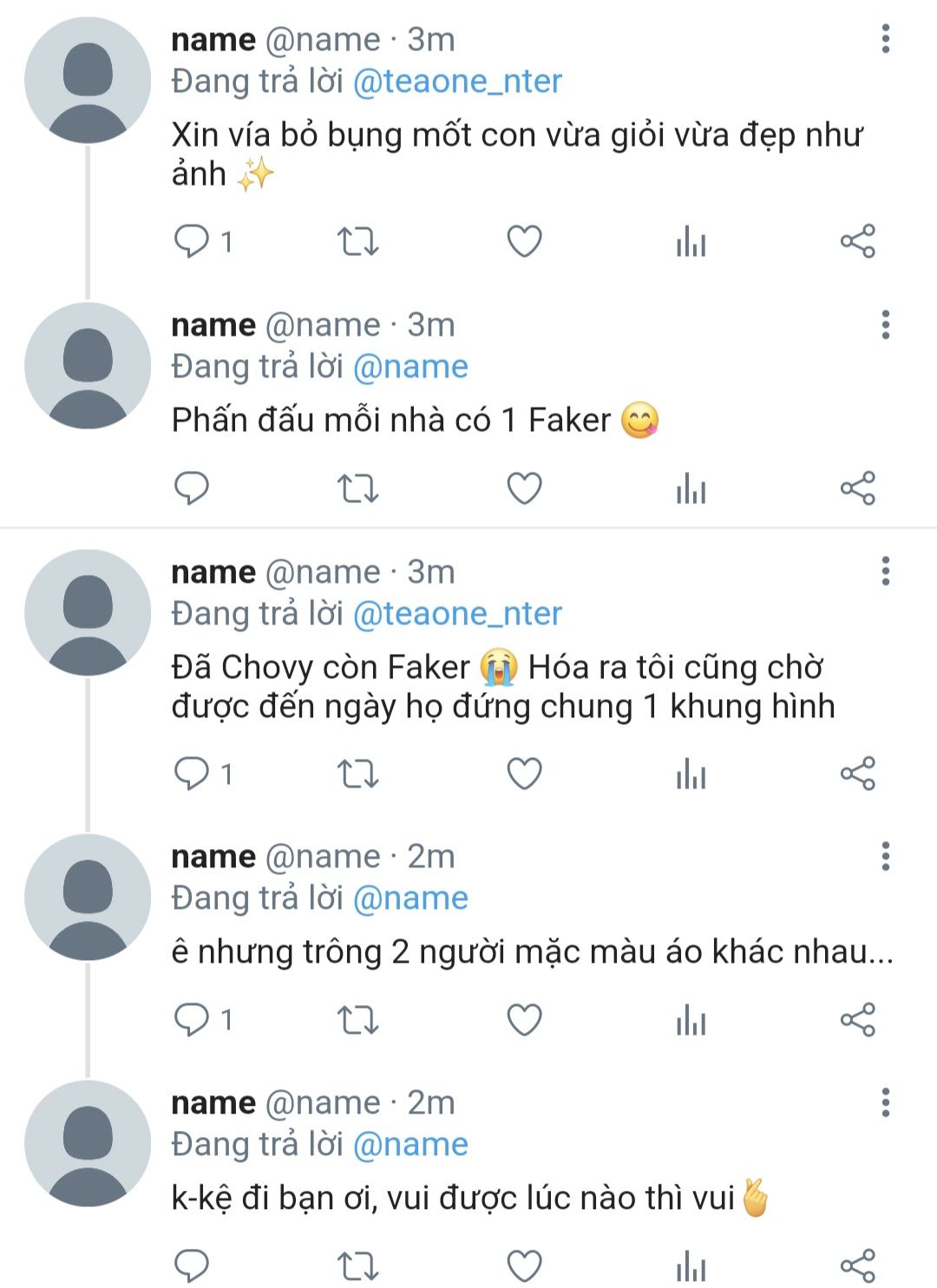Screen dimensions: 937x1288
Task: Retweet the 'Phấn đấu mỗi nhà' tweet
Action: coord(357,488)
